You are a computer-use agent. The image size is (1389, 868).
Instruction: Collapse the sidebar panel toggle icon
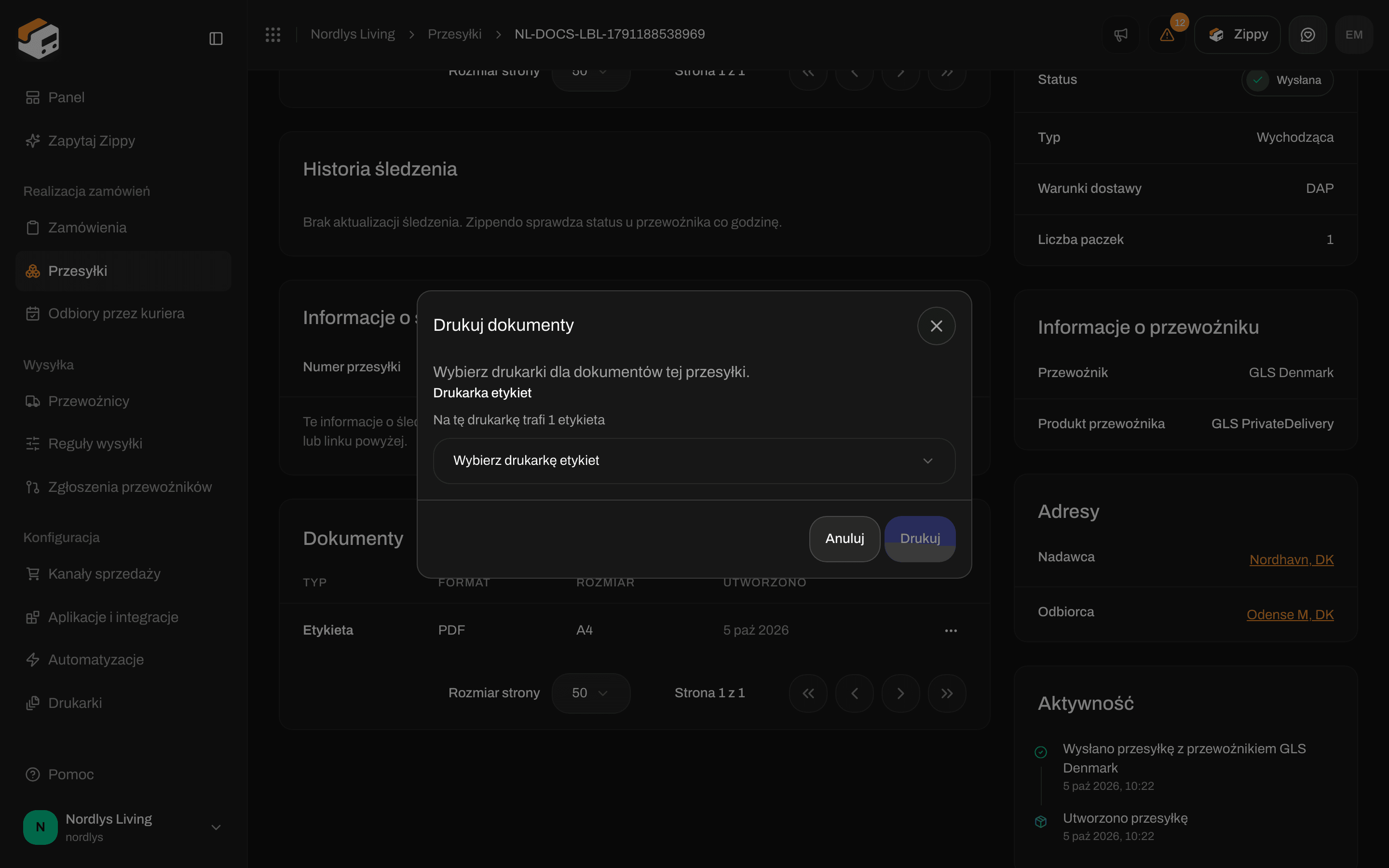click(216, 39)
